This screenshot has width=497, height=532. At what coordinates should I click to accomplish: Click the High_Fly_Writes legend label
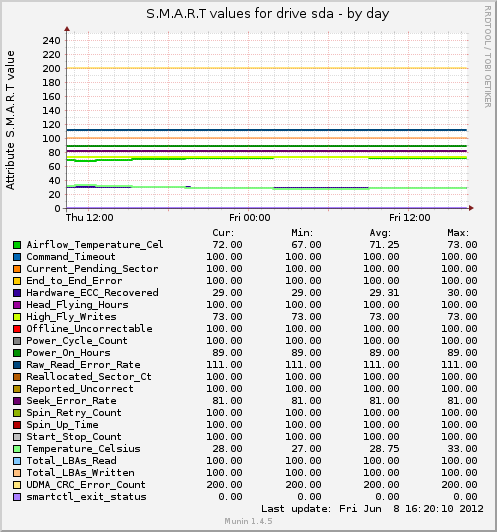72,317
